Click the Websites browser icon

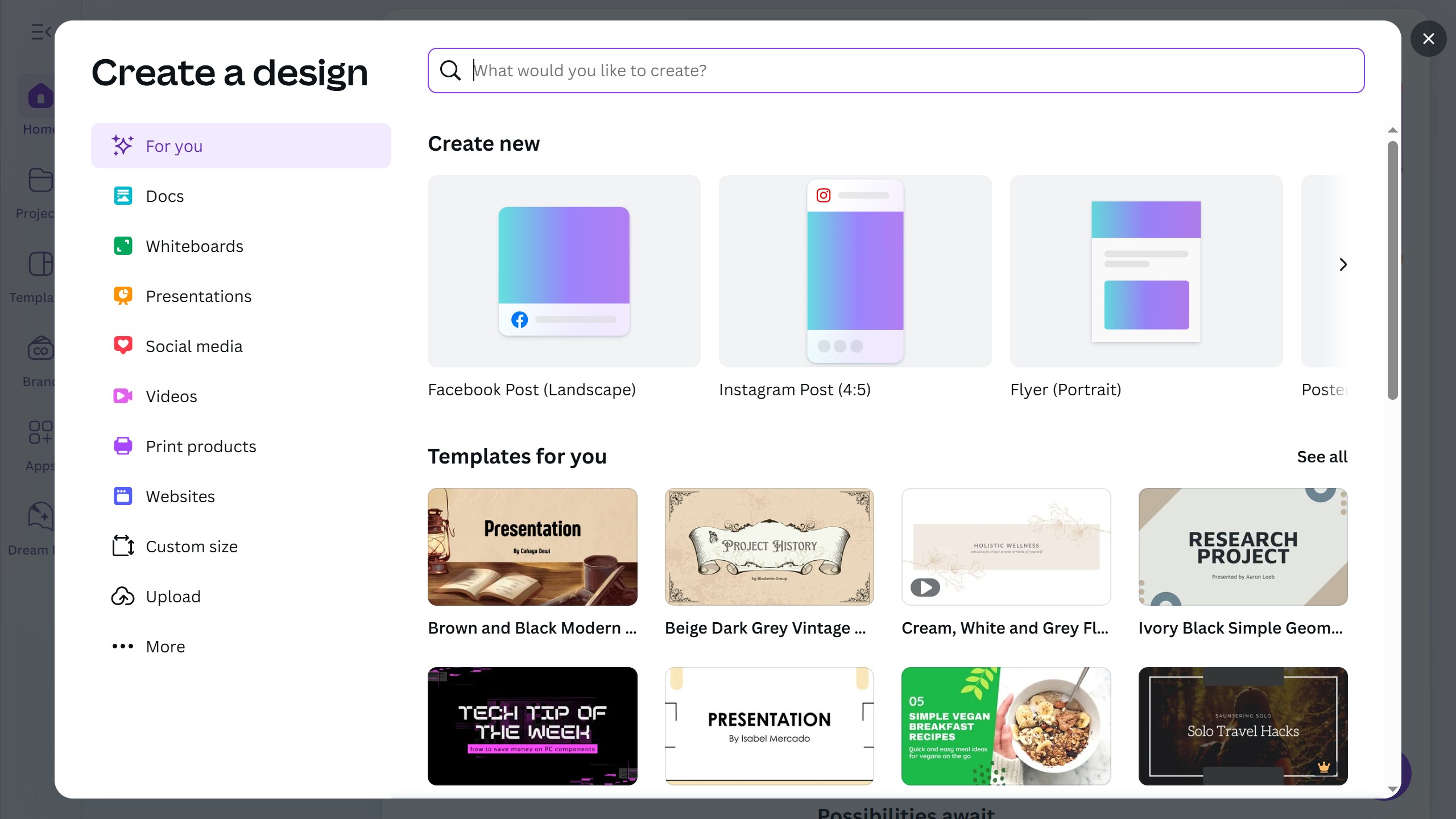(123, 496)
